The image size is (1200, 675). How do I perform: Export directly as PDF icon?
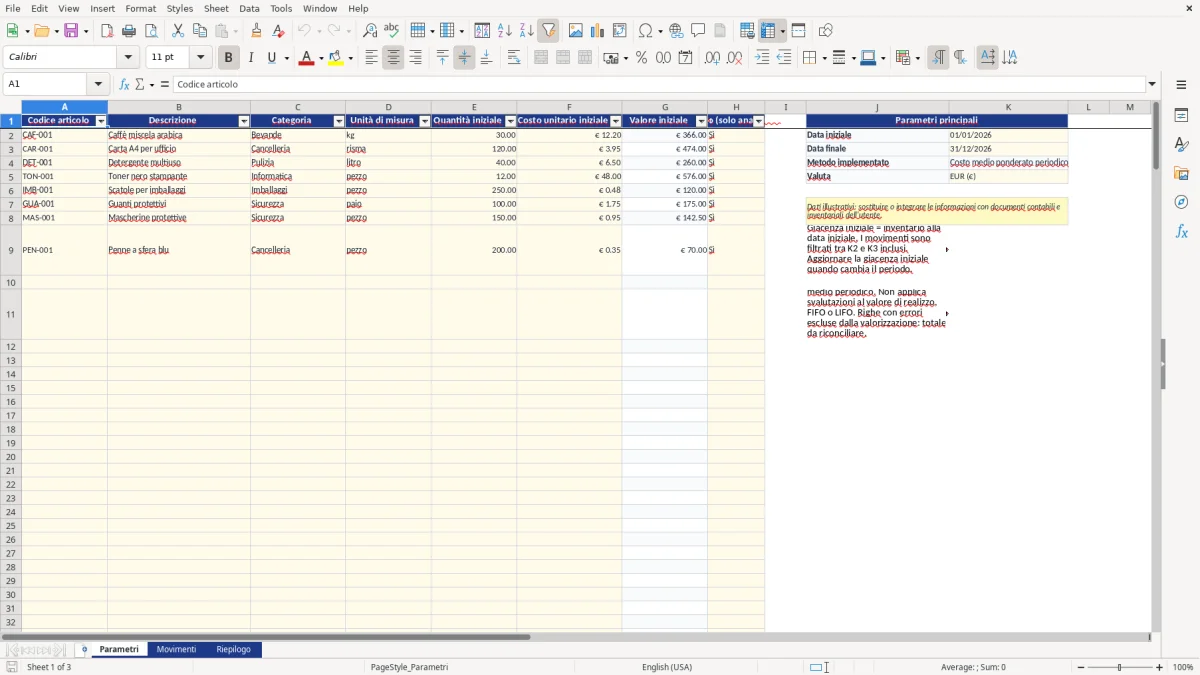click(x=107, y=31)
